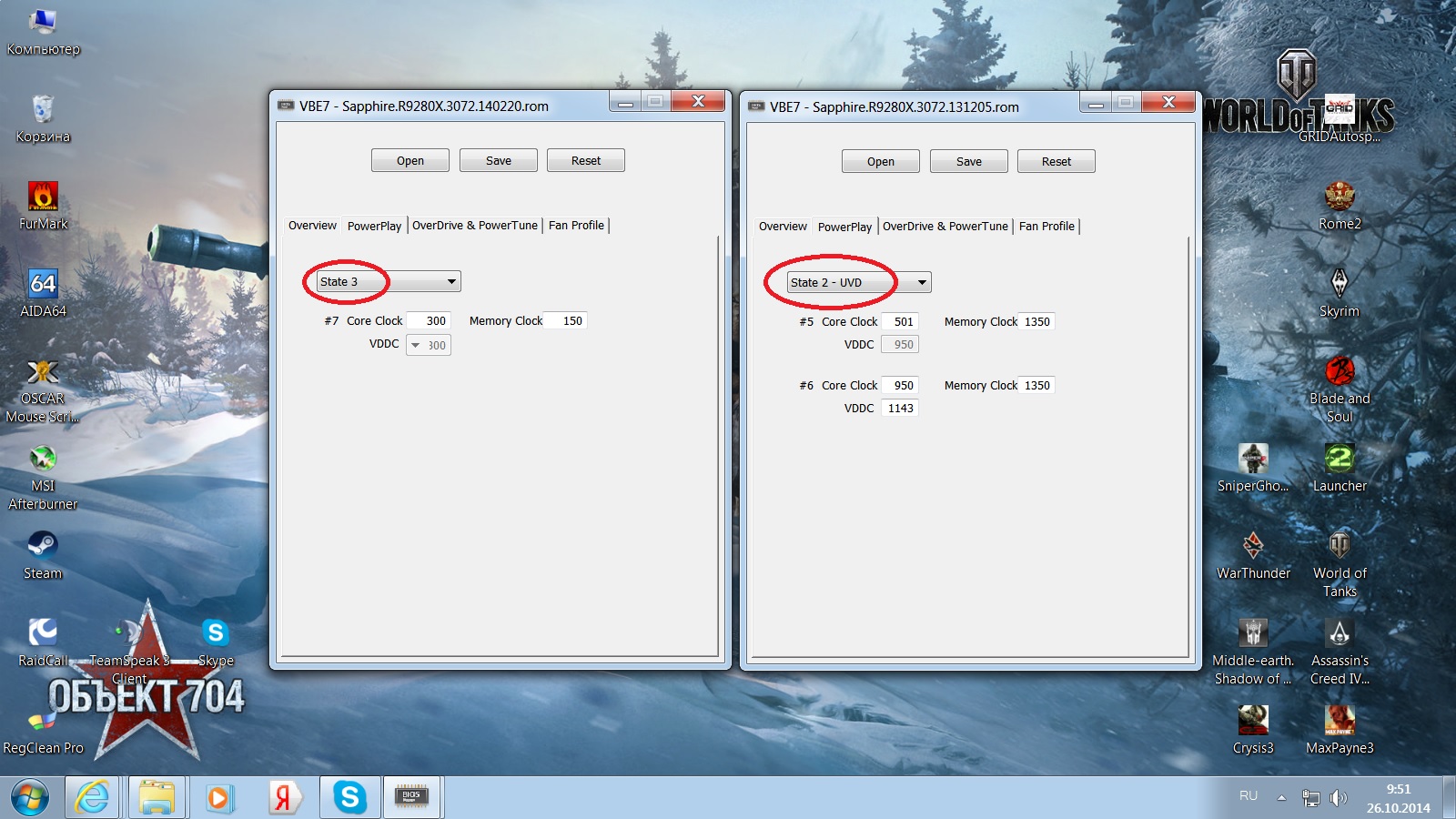Viewport: 1456px width, 819px height.
Task: Select the Middle-earth Shadow of Mordor icon
Action: [1253, 651]
